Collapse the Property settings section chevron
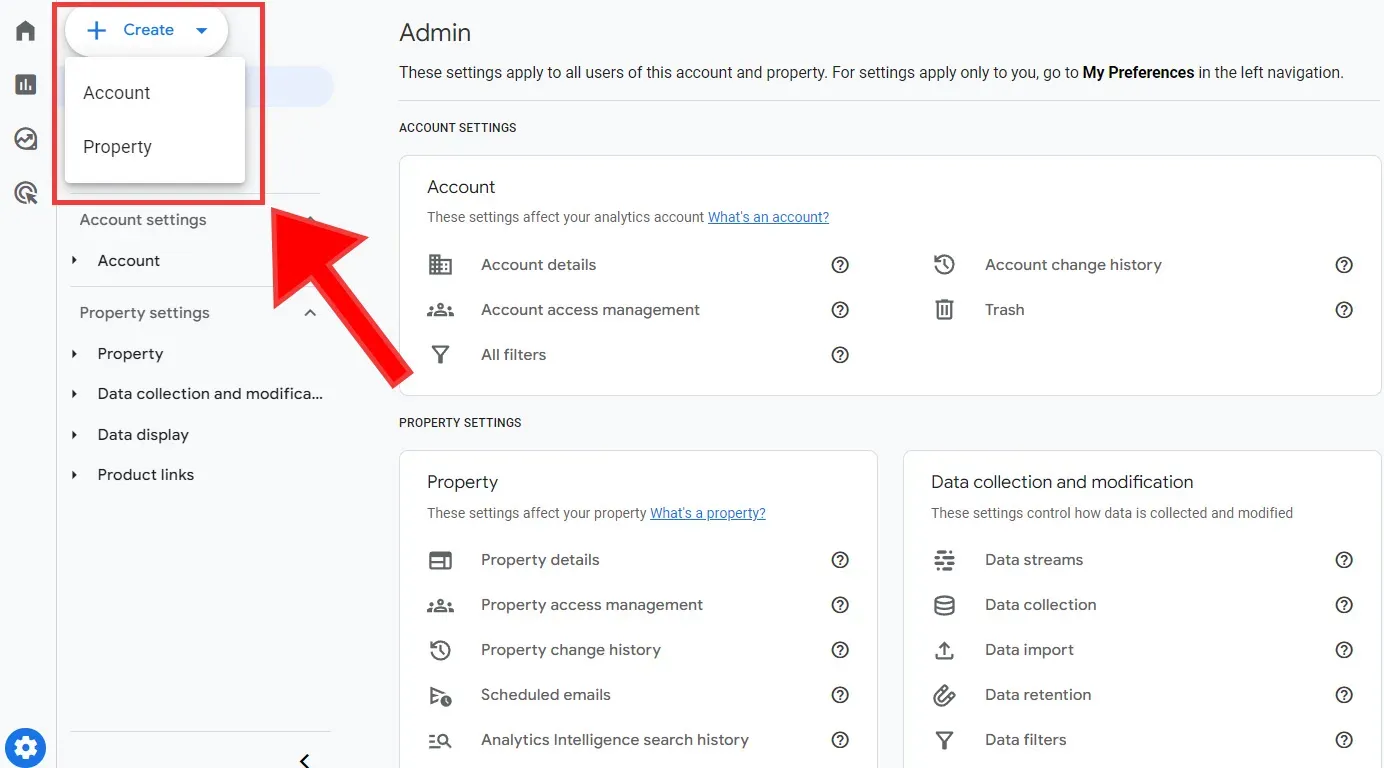Viewport: 1384px width, 768px height. 310,313
